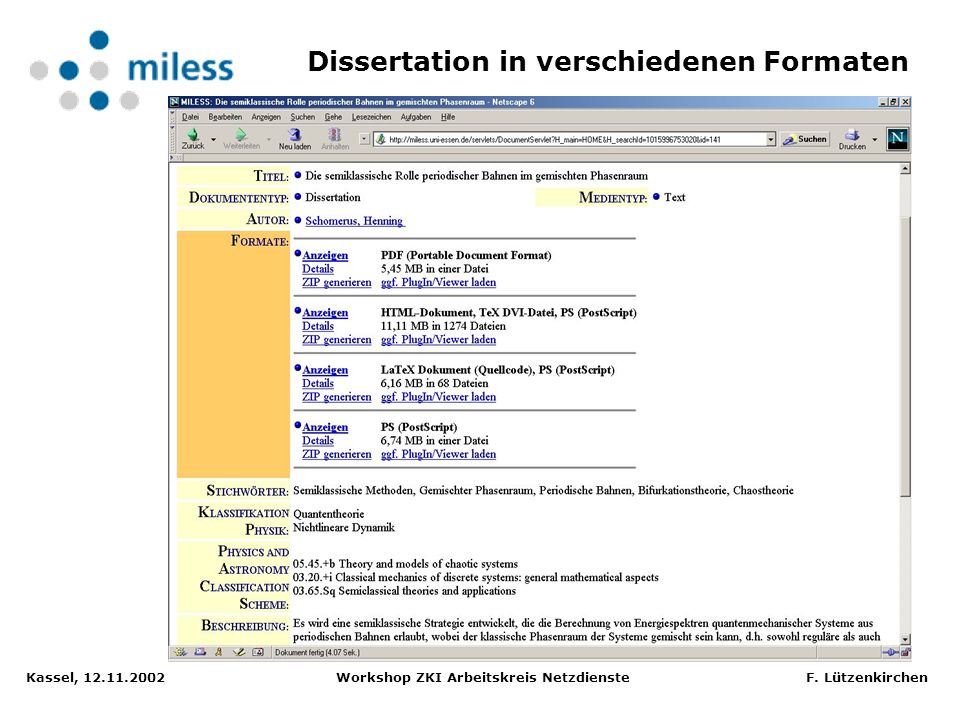Image resolution: width=960 pixels, height=720 pixels.
Task: Open Details for LaTeX Dokument format
Action: pyautogui.click(x=318, y=383)
